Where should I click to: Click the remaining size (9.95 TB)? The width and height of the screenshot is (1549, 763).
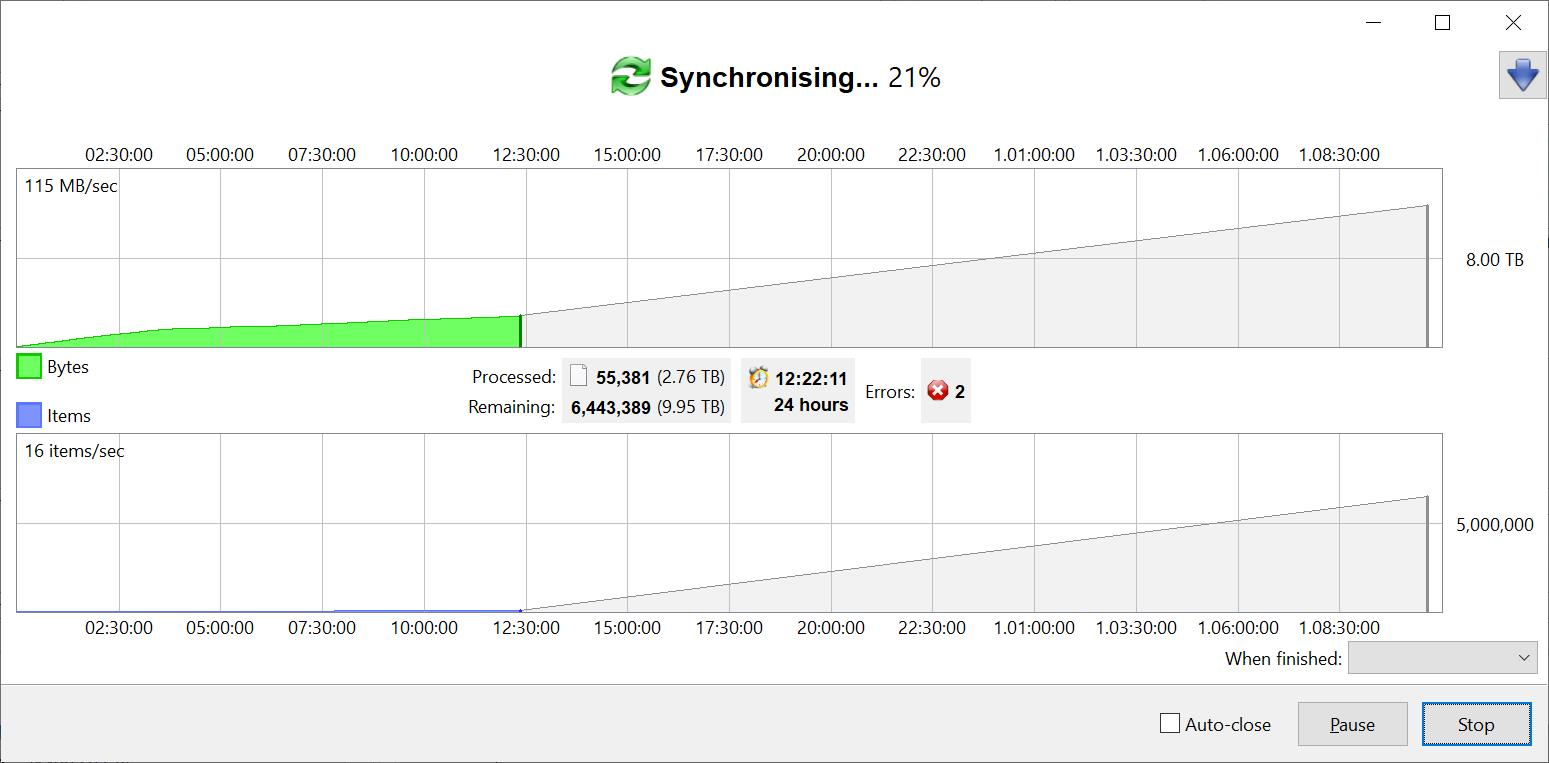691,408
